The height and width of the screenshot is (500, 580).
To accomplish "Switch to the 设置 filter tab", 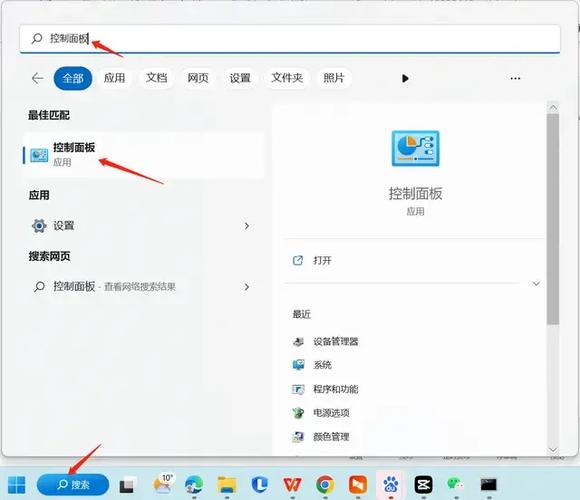I will click(x=240, y=78).
